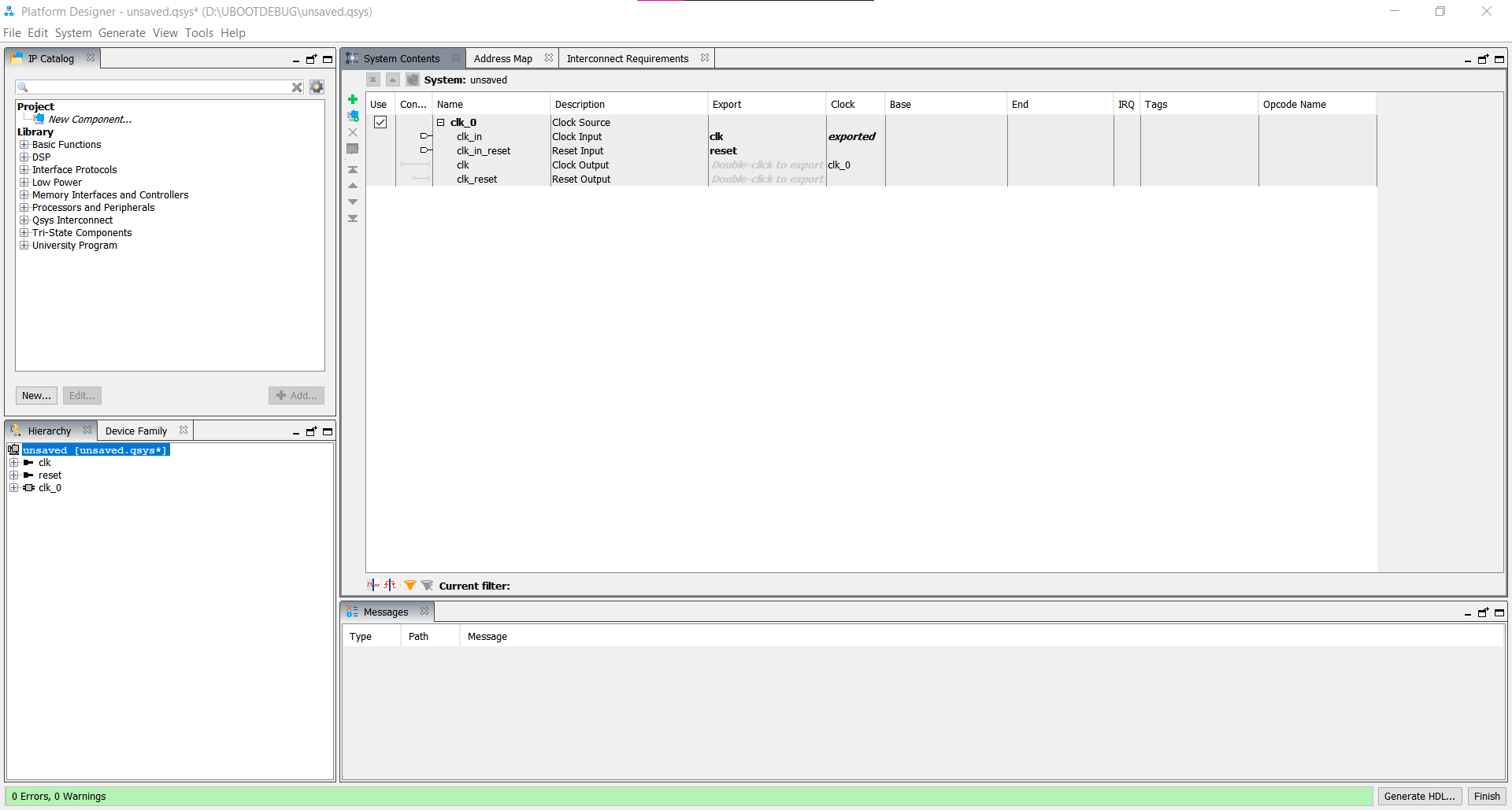
Task: Show reset domains in system table
Action: [390, 585]
